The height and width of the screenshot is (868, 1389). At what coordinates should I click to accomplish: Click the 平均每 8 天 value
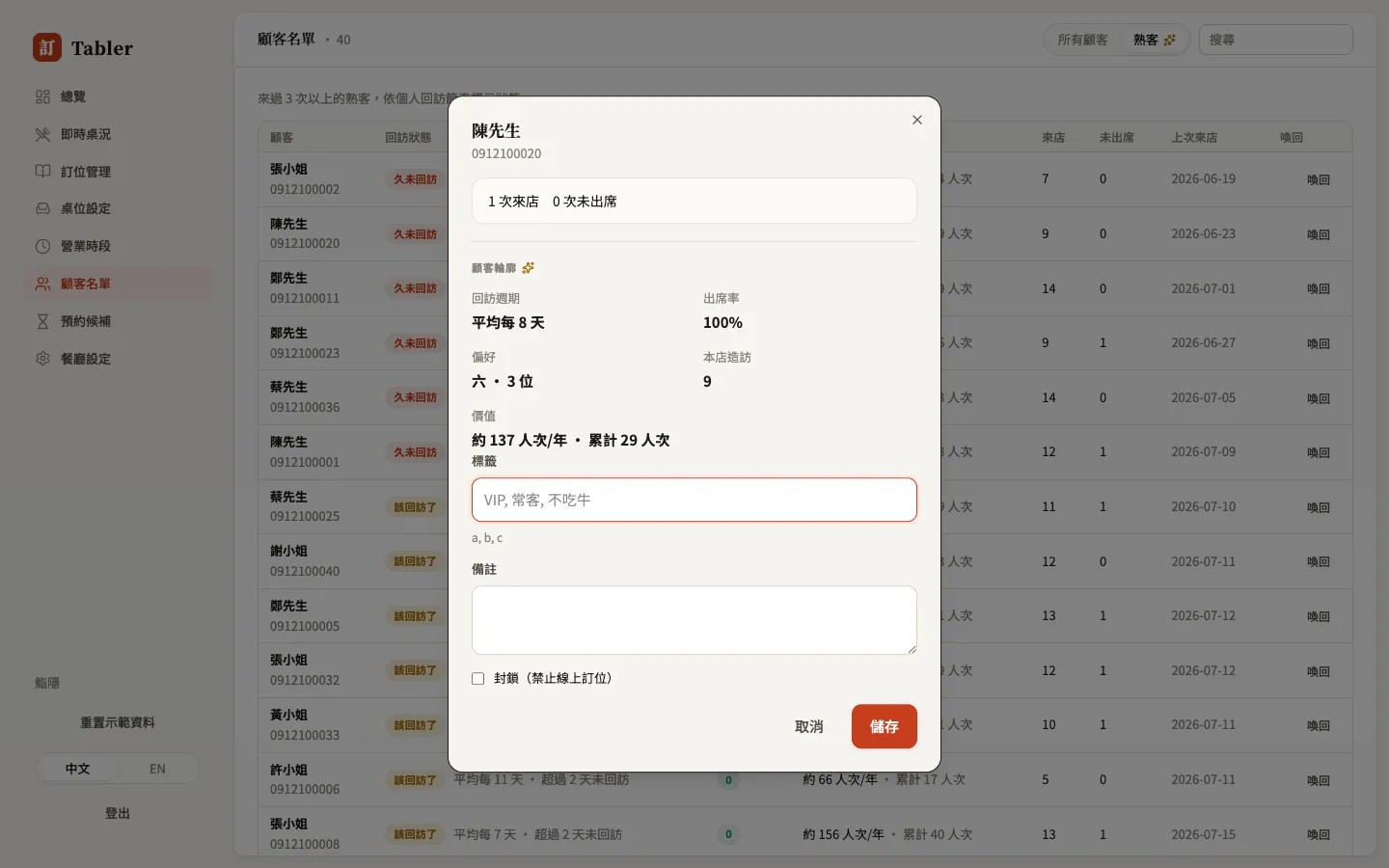508,323
